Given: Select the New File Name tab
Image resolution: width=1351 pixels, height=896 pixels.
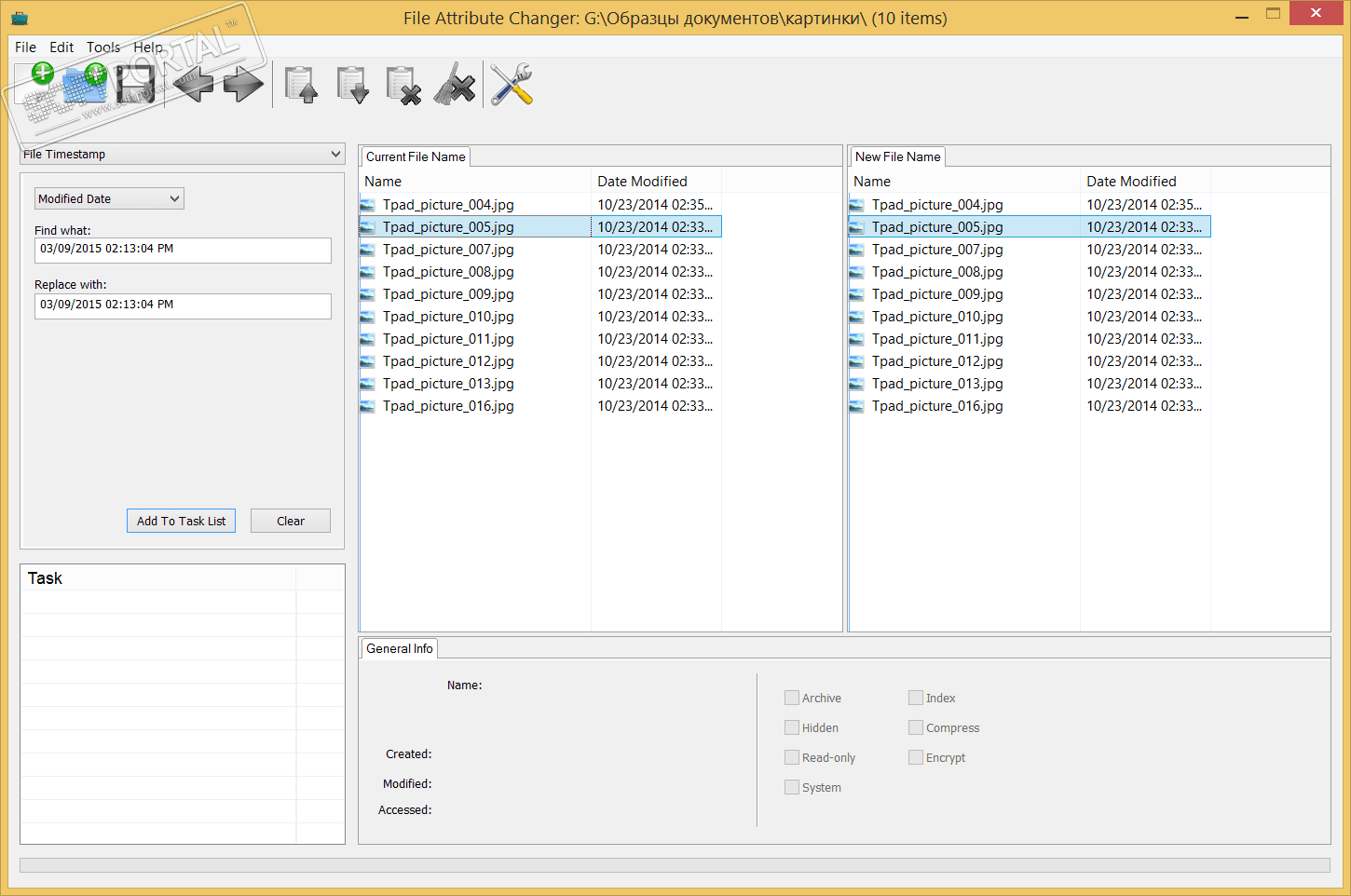Looking at the screenshot, I should tap(898, 156).
